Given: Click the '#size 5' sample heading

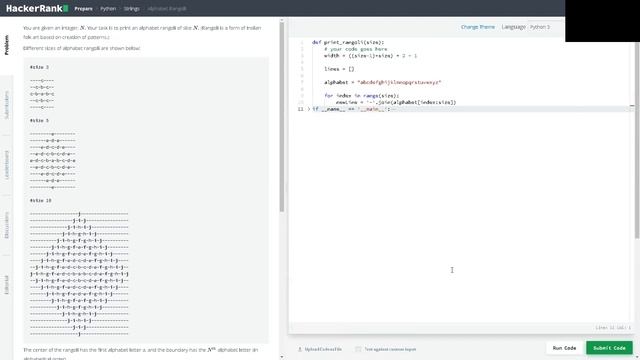Looking at the screenshot, I should (x=39, y=121).
